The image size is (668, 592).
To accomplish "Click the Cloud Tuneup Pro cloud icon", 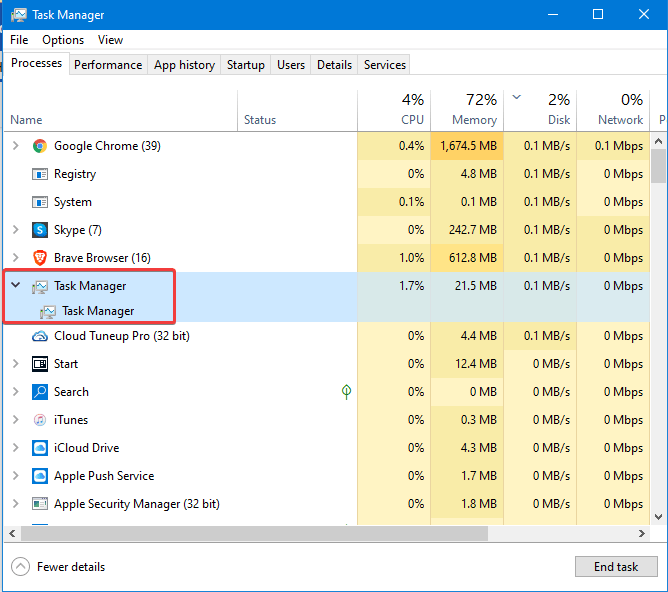I will tap(40, 336).
